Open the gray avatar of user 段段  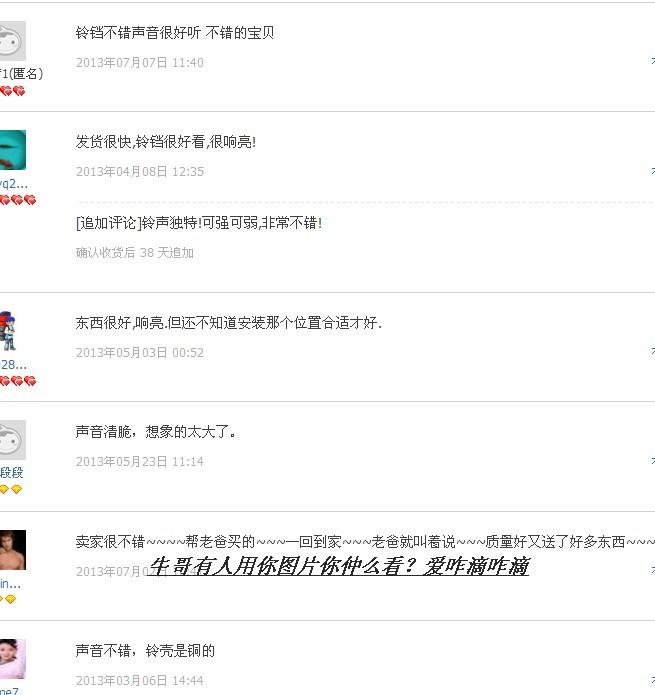pos(13,440)
